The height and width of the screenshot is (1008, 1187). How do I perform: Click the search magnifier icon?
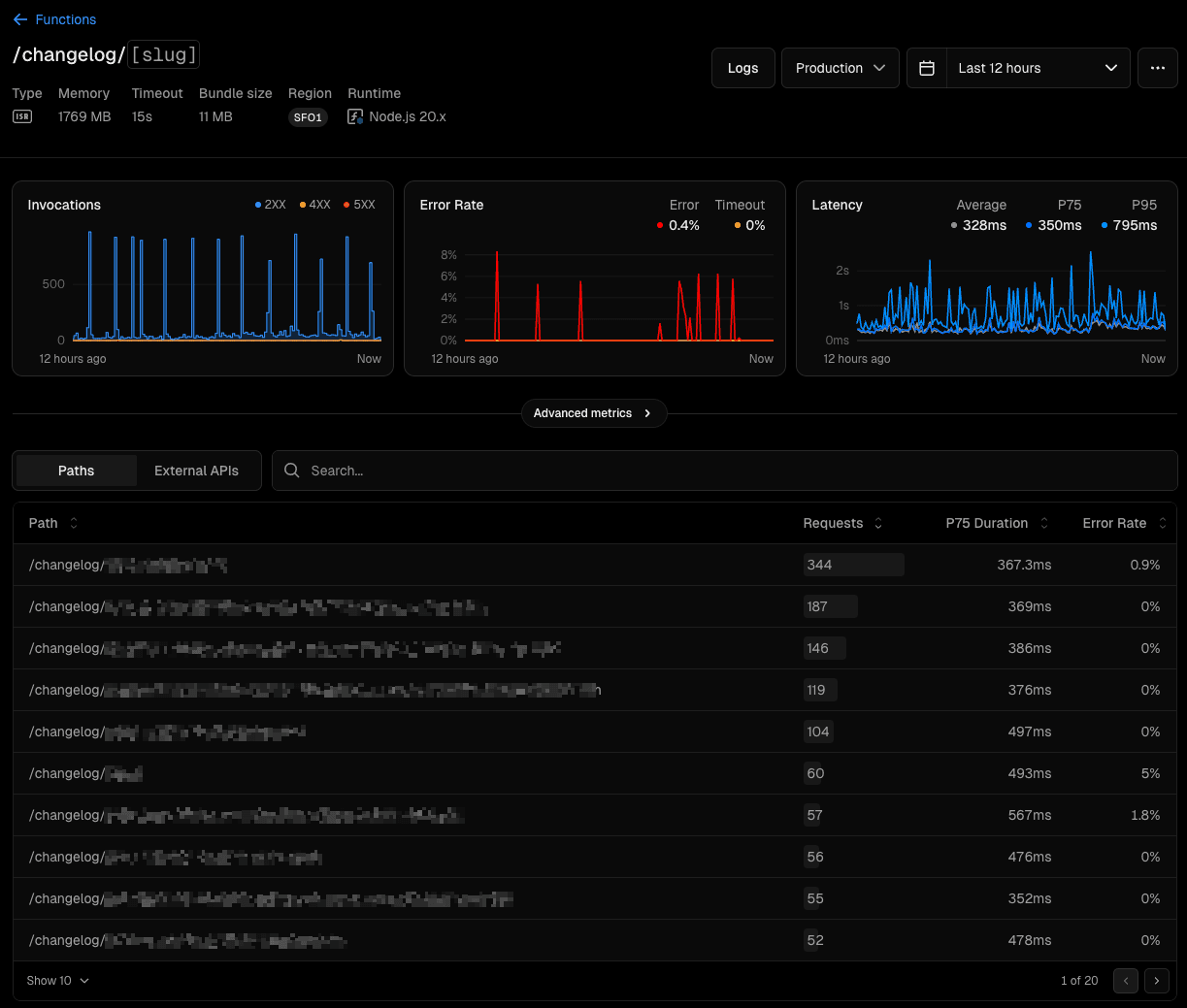291,471
